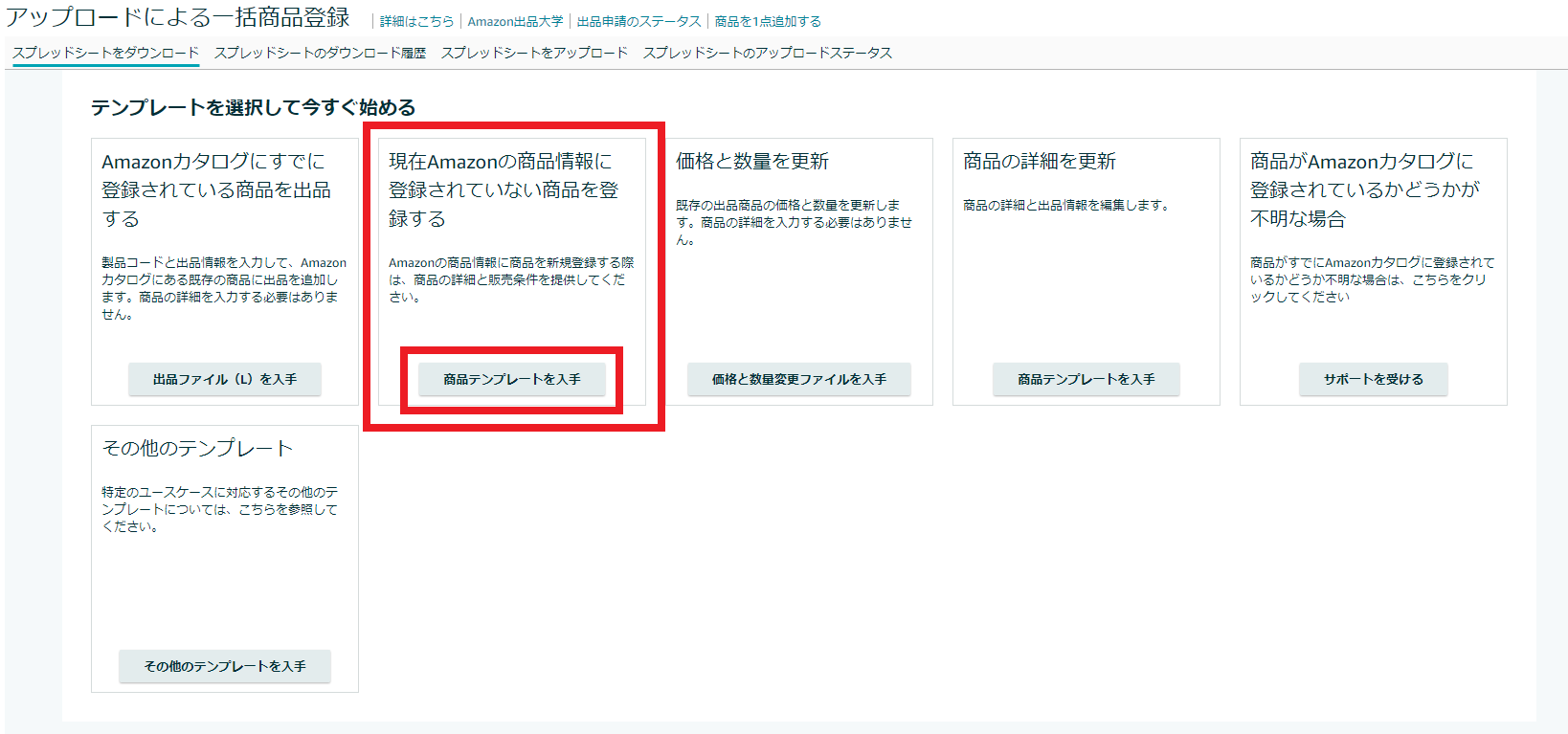The width and height of the screenshot is (1568, 734).
Task: Click description starting 特定のユースケースに対応する
Action: (220, 509)
